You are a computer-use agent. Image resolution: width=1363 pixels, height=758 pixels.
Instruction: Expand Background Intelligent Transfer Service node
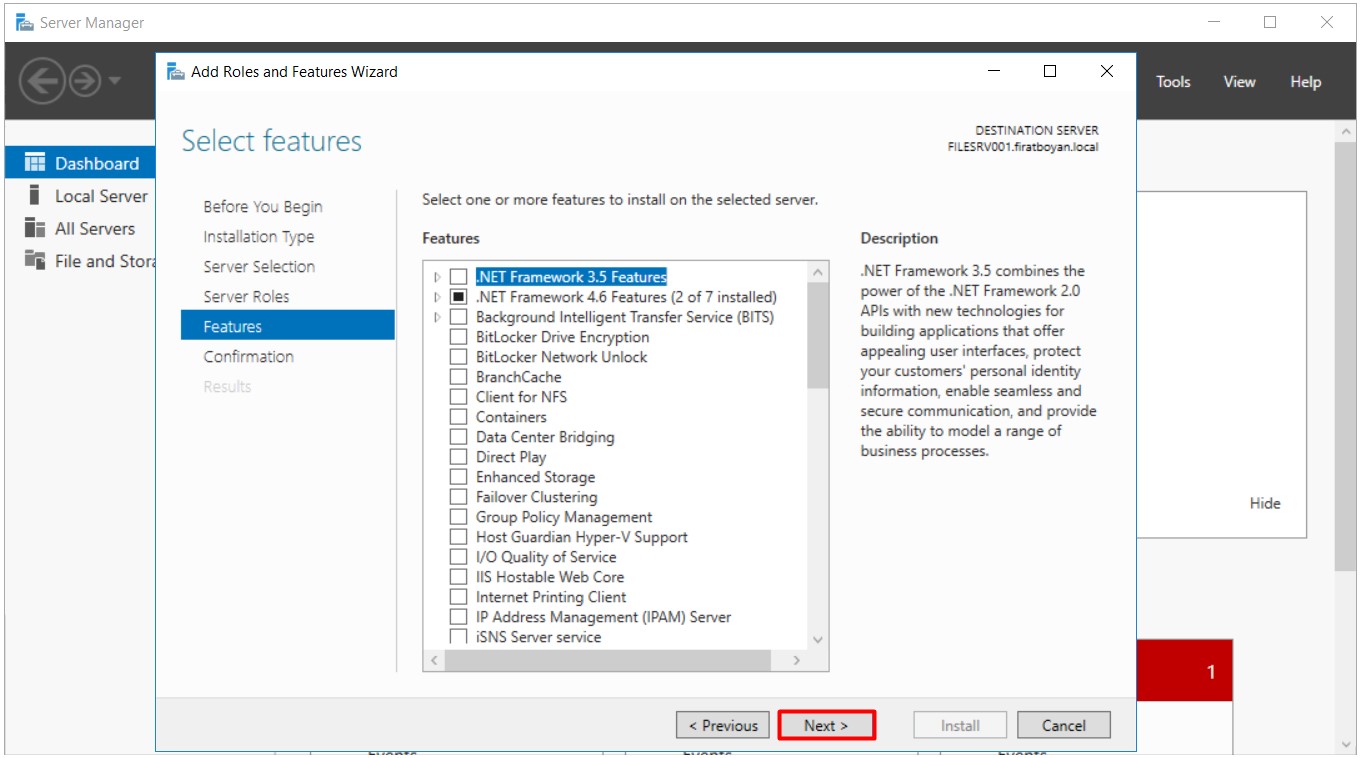[x=437, y=317]
